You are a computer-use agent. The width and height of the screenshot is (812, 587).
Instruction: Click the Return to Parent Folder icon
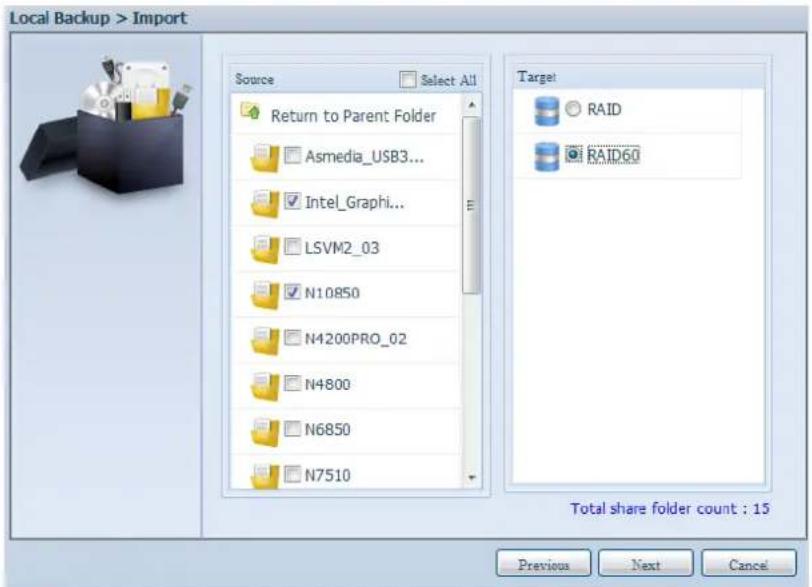point(251,111)
